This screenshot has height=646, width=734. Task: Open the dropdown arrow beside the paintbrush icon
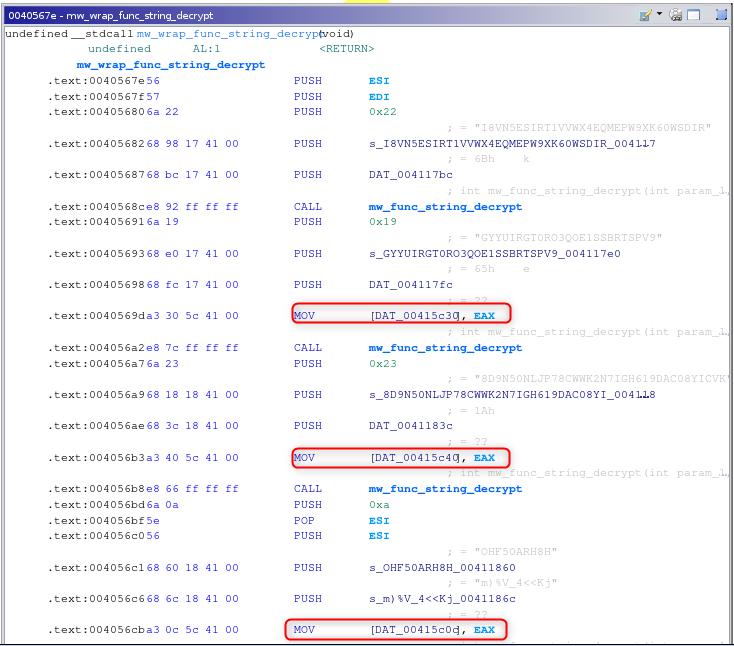click(x=659, y=15)
